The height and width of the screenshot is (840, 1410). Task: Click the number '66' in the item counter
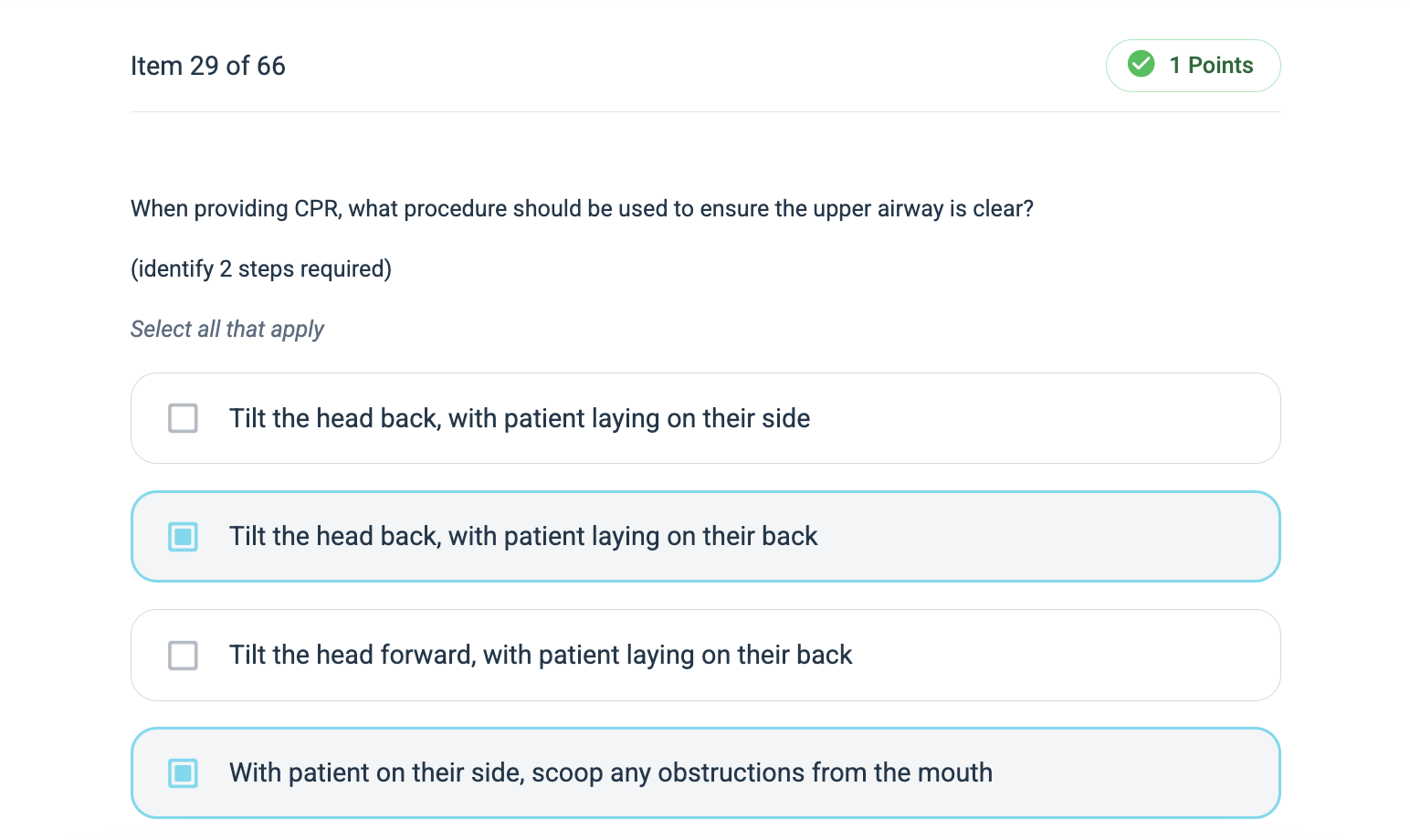pyautogui.click(x=270, y=66)
